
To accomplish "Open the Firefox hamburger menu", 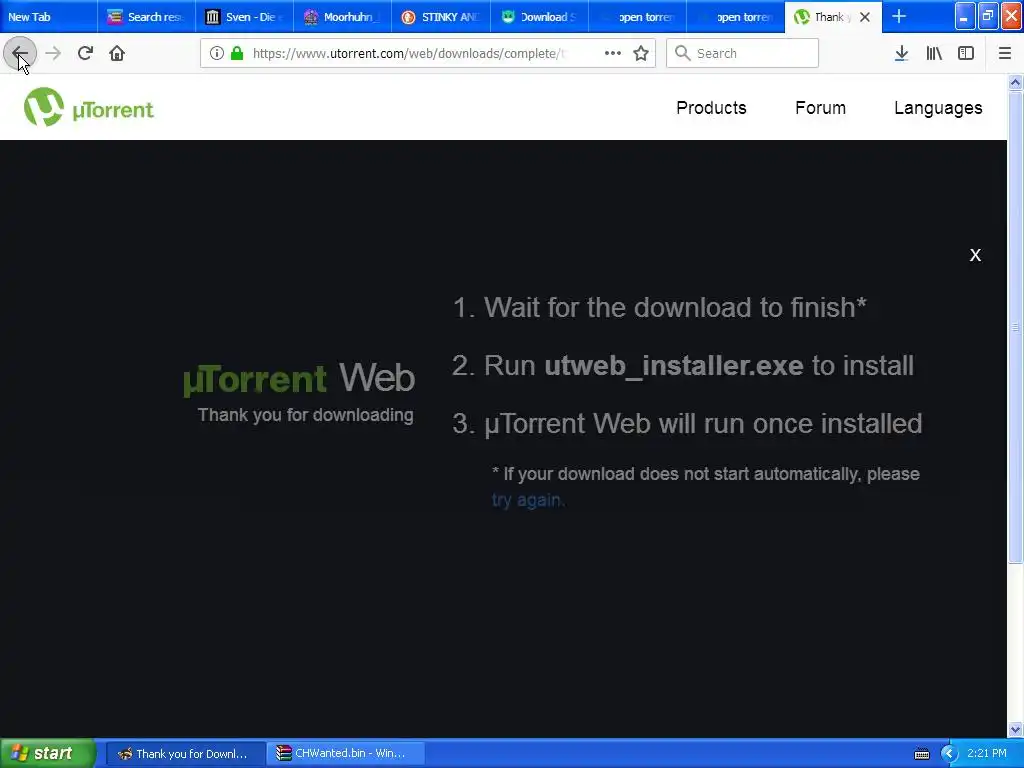I will pyautogui.click(x=1004, y=53).
